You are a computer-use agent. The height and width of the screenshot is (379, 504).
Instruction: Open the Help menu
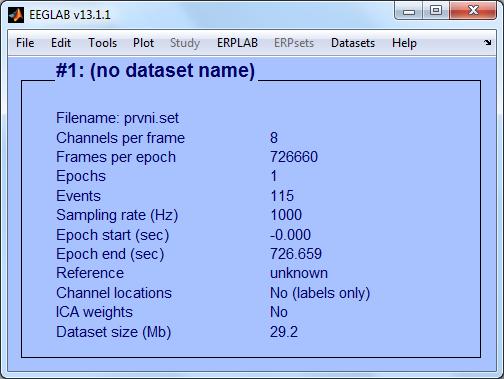[404, 43]
